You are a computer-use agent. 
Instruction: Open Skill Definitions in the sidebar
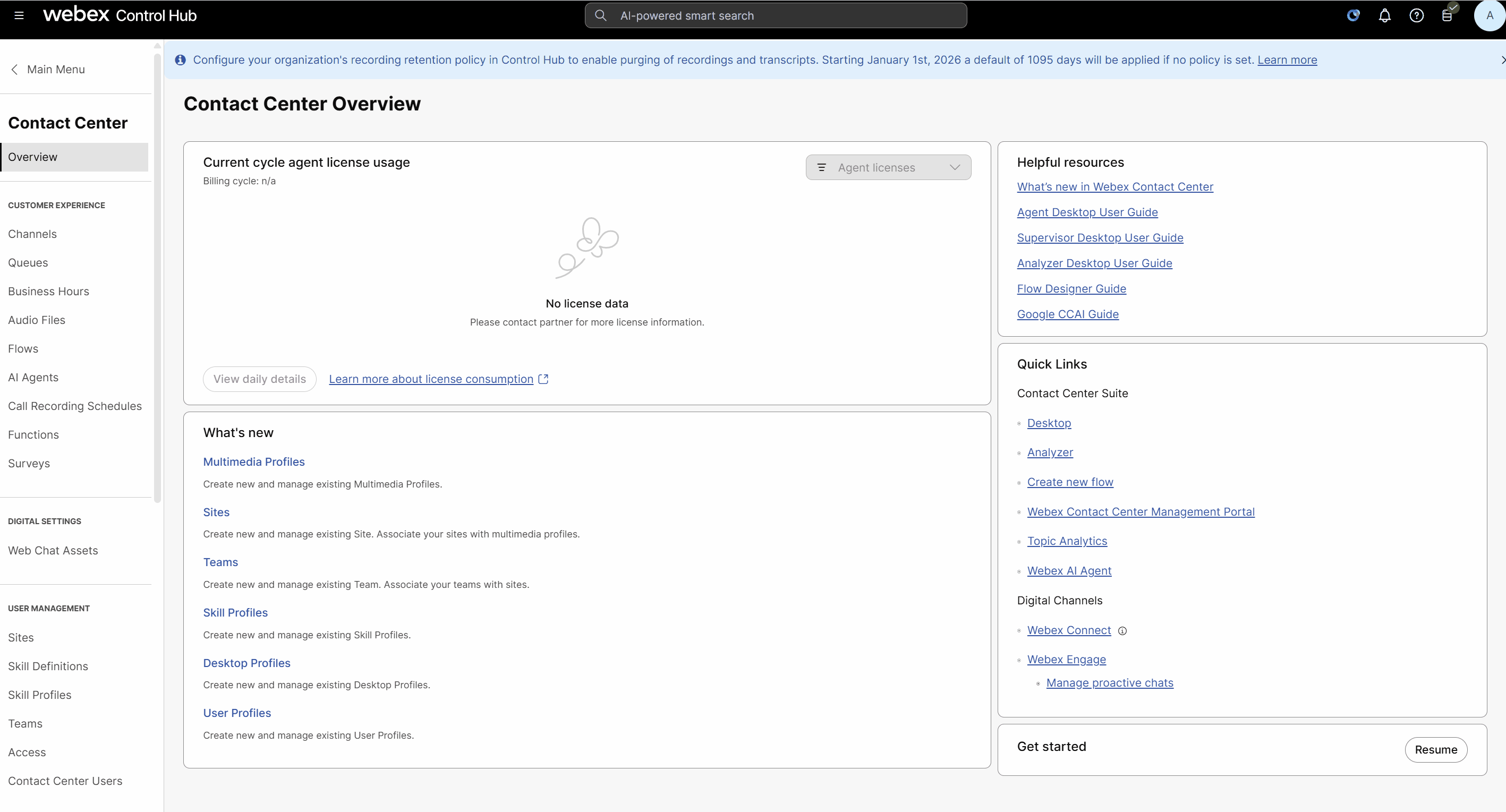point(48,666)
